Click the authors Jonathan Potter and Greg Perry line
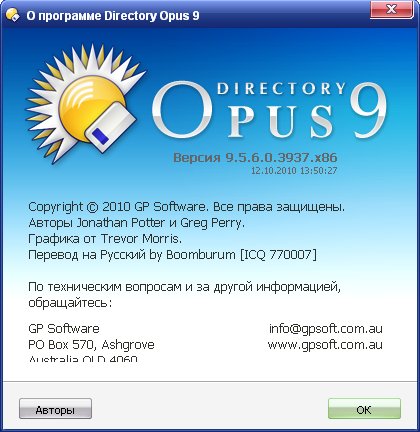Screen dimensions: 420x432 click(137, 223)
